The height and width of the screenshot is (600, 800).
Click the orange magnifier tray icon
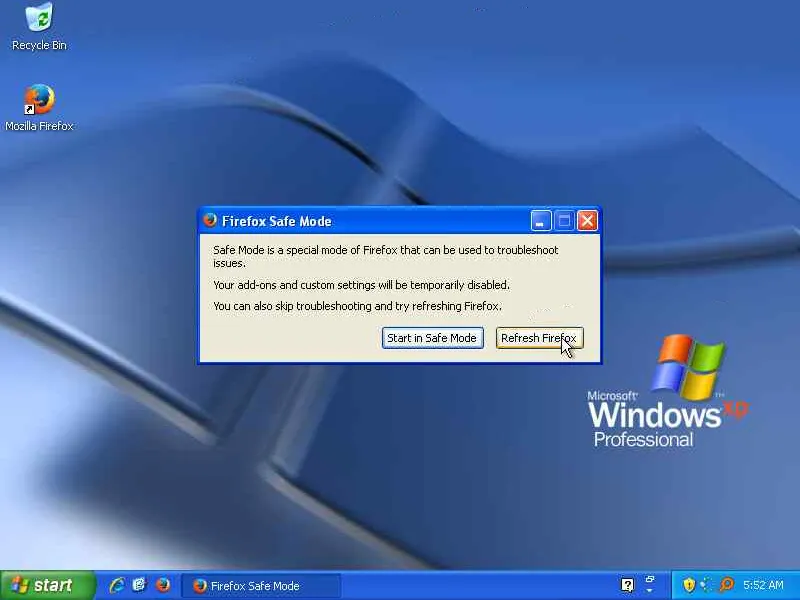pyautogui.click(x=726, y=585)
